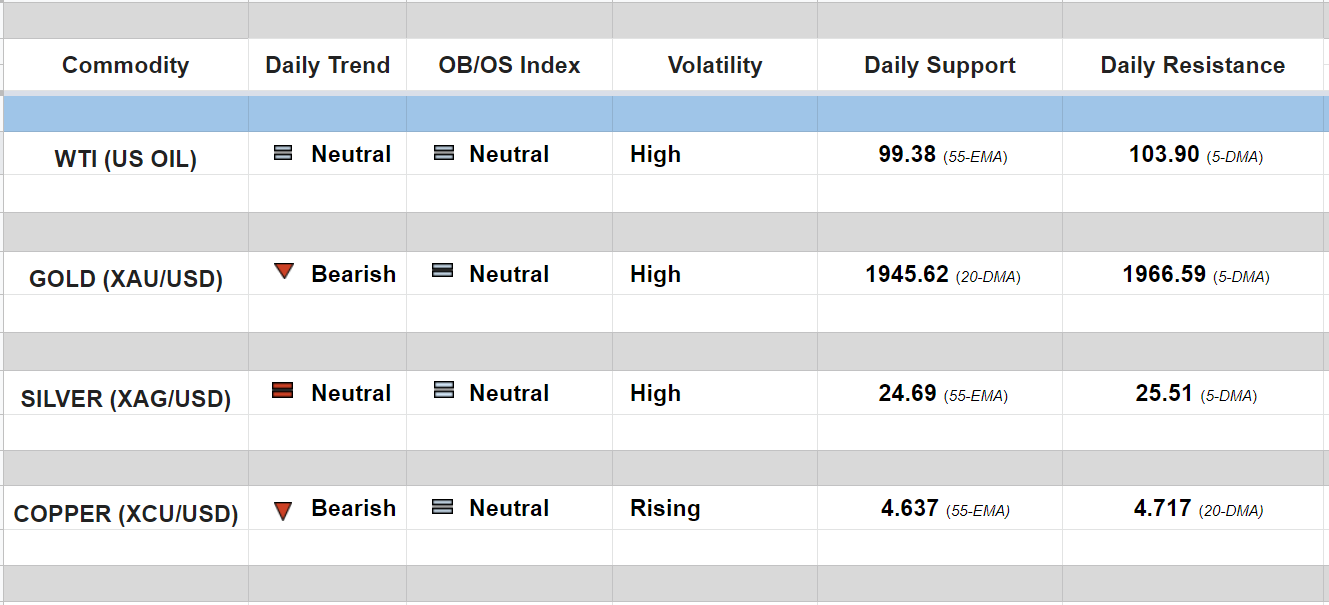
Task: Click the bearish red triangle for Gold
Action: 284,271
